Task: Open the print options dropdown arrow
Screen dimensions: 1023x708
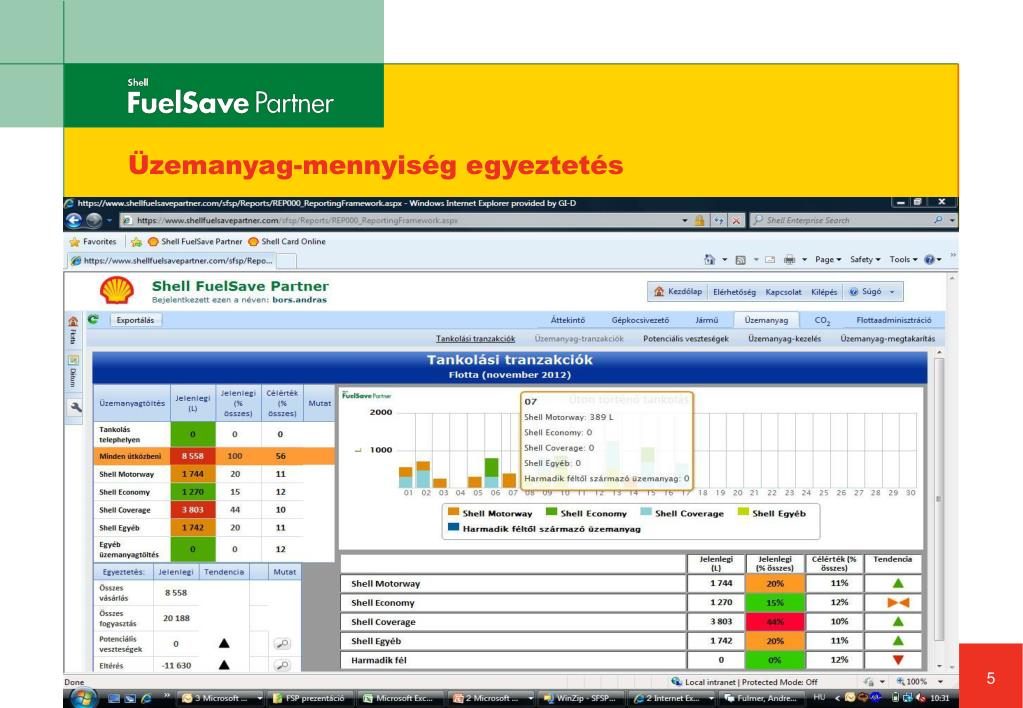Action: (x=804, y=260)
